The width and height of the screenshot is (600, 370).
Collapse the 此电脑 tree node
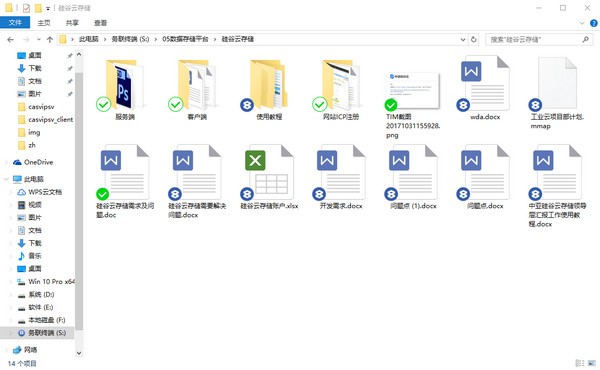(6, 179)
